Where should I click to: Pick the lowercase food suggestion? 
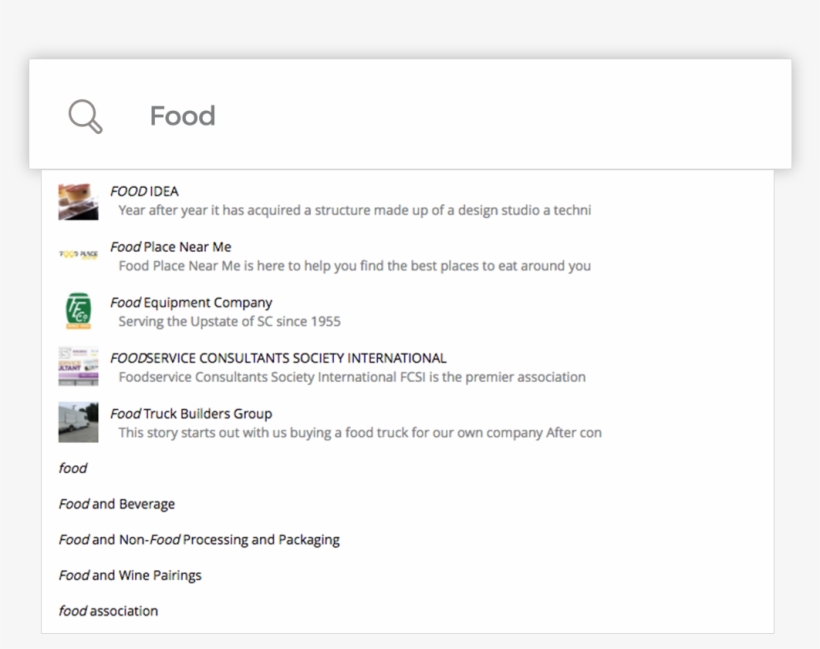coord(73,468)
